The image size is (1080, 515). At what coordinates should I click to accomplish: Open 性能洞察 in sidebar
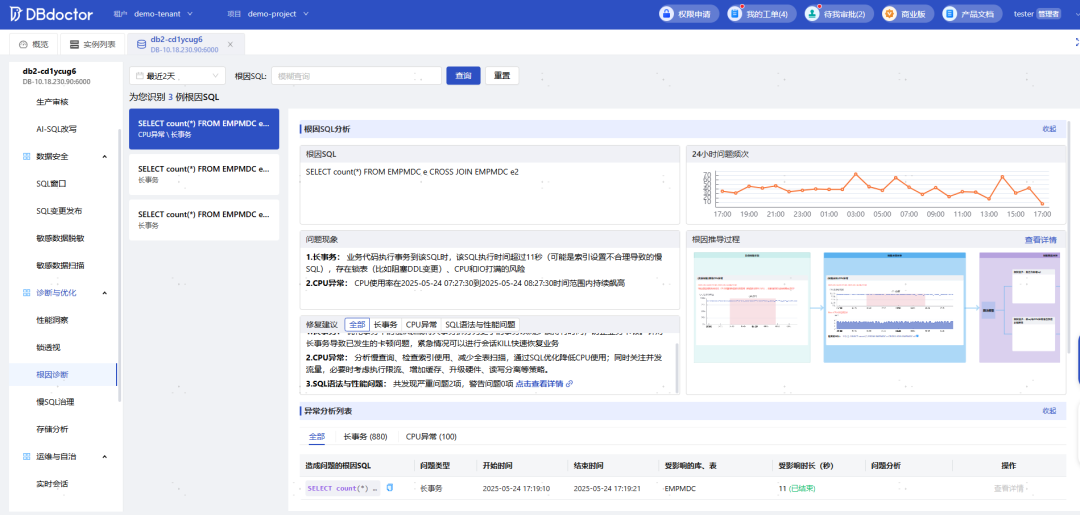click(52, 320)
